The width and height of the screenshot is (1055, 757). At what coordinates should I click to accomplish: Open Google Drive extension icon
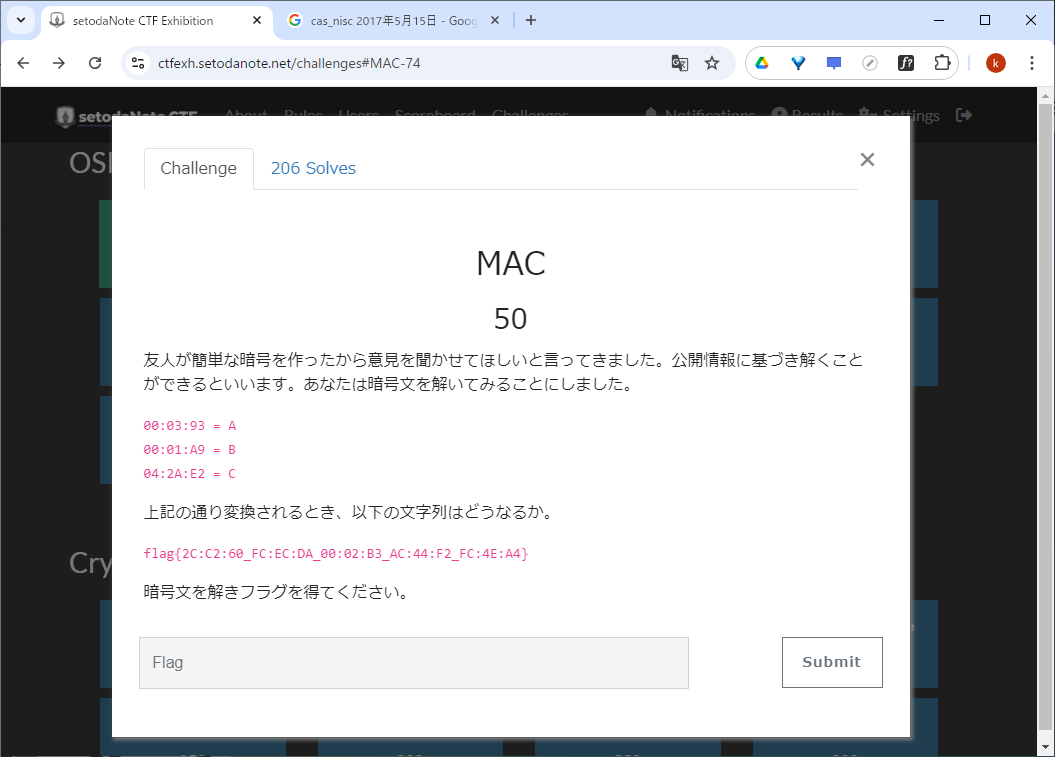(x=762, y=63)
